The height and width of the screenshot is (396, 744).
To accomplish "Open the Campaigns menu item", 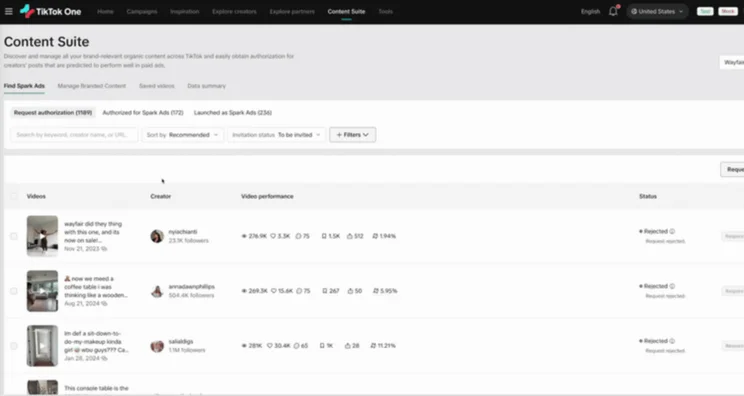I will [x=142, y=11].
